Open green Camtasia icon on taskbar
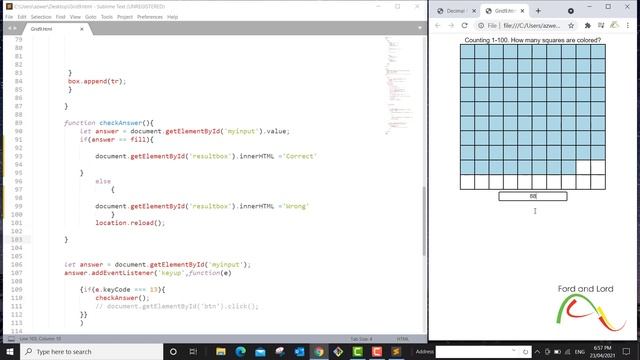Viewport: 640px width, 360px height. point(358,351)
